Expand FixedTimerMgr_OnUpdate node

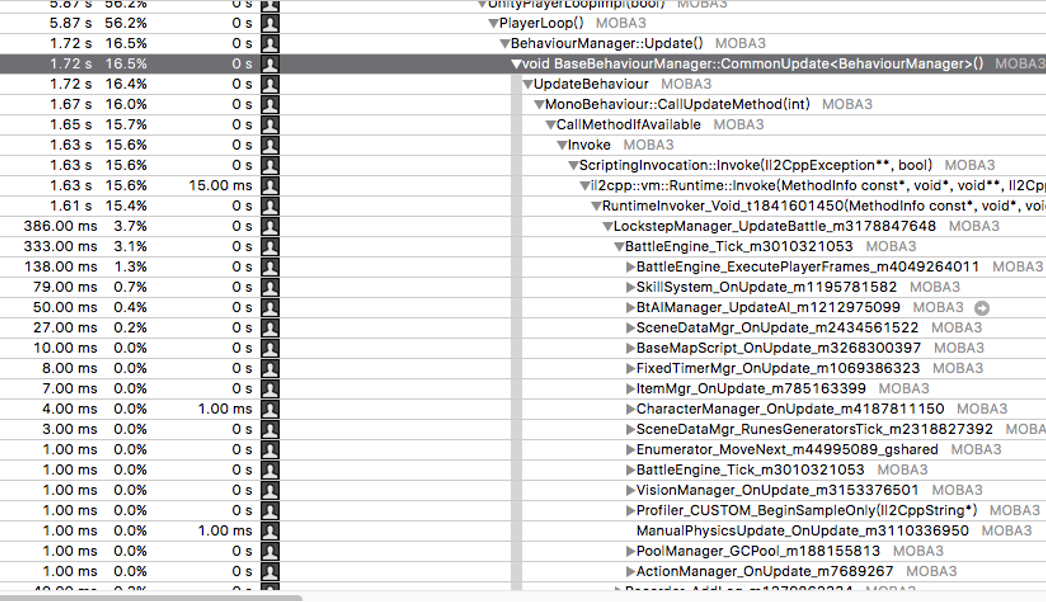[x=630, y=368]
